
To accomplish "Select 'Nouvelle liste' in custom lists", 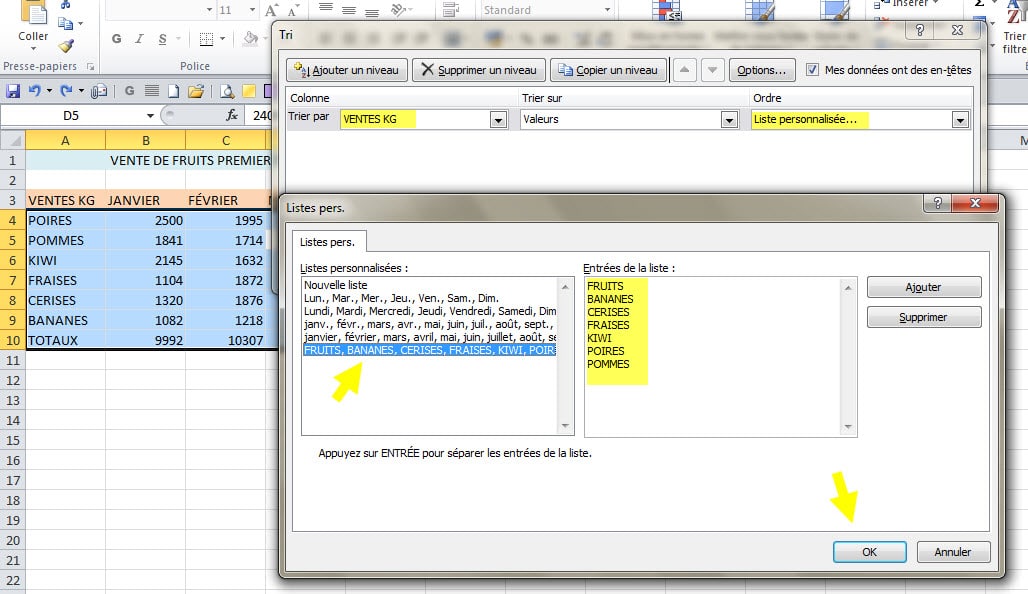I will 336,285.
